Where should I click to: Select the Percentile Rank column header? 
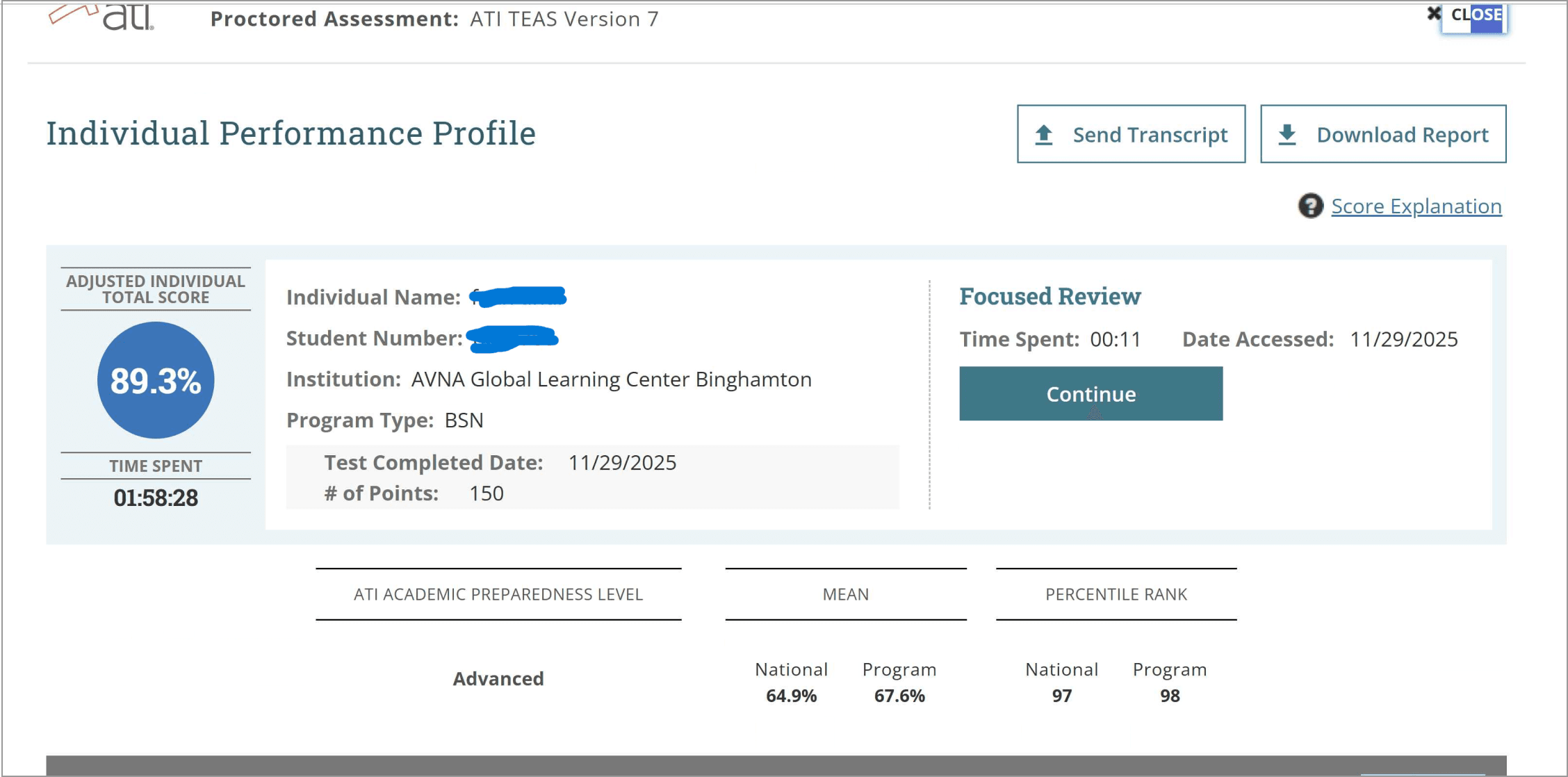1116,594
